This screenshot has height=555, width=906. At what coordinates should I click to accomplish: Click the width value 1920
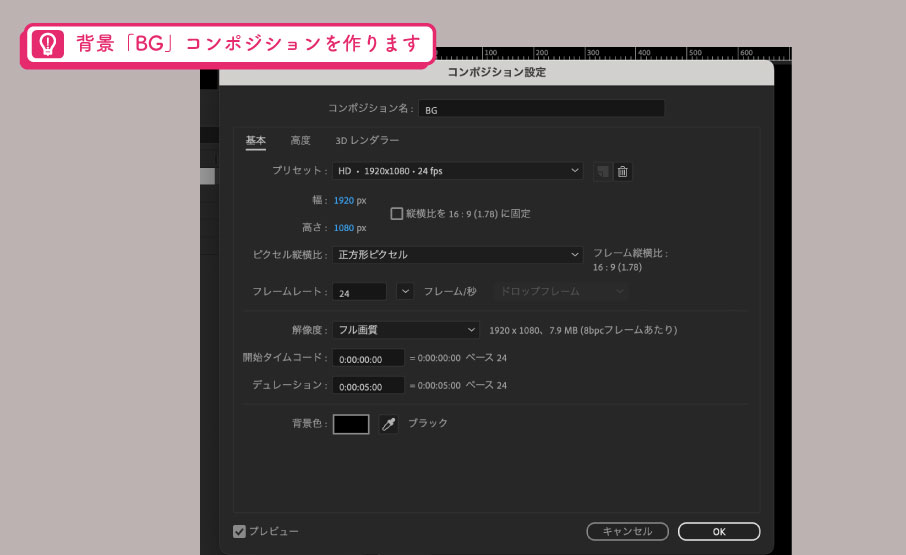(344, 200)
